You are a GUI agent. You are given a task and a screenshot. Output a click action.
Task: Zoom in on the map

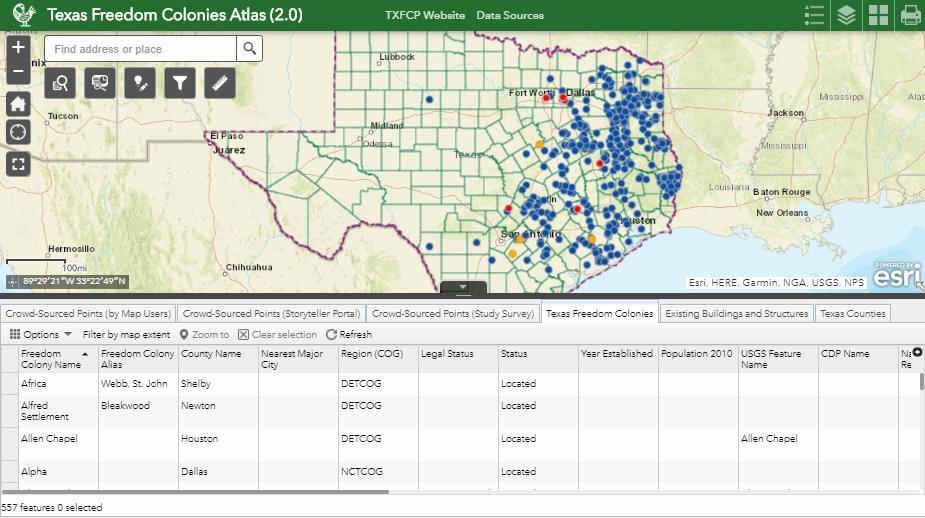point(18,47)
